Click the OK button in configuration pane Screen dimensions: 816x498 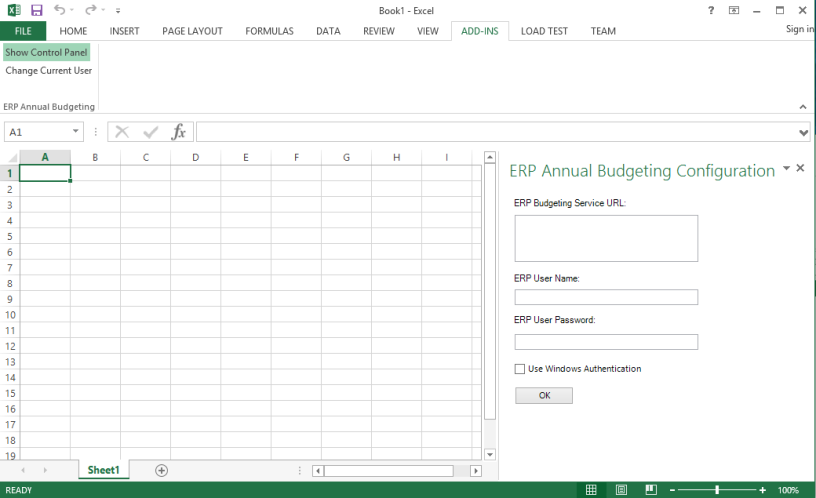544,396
